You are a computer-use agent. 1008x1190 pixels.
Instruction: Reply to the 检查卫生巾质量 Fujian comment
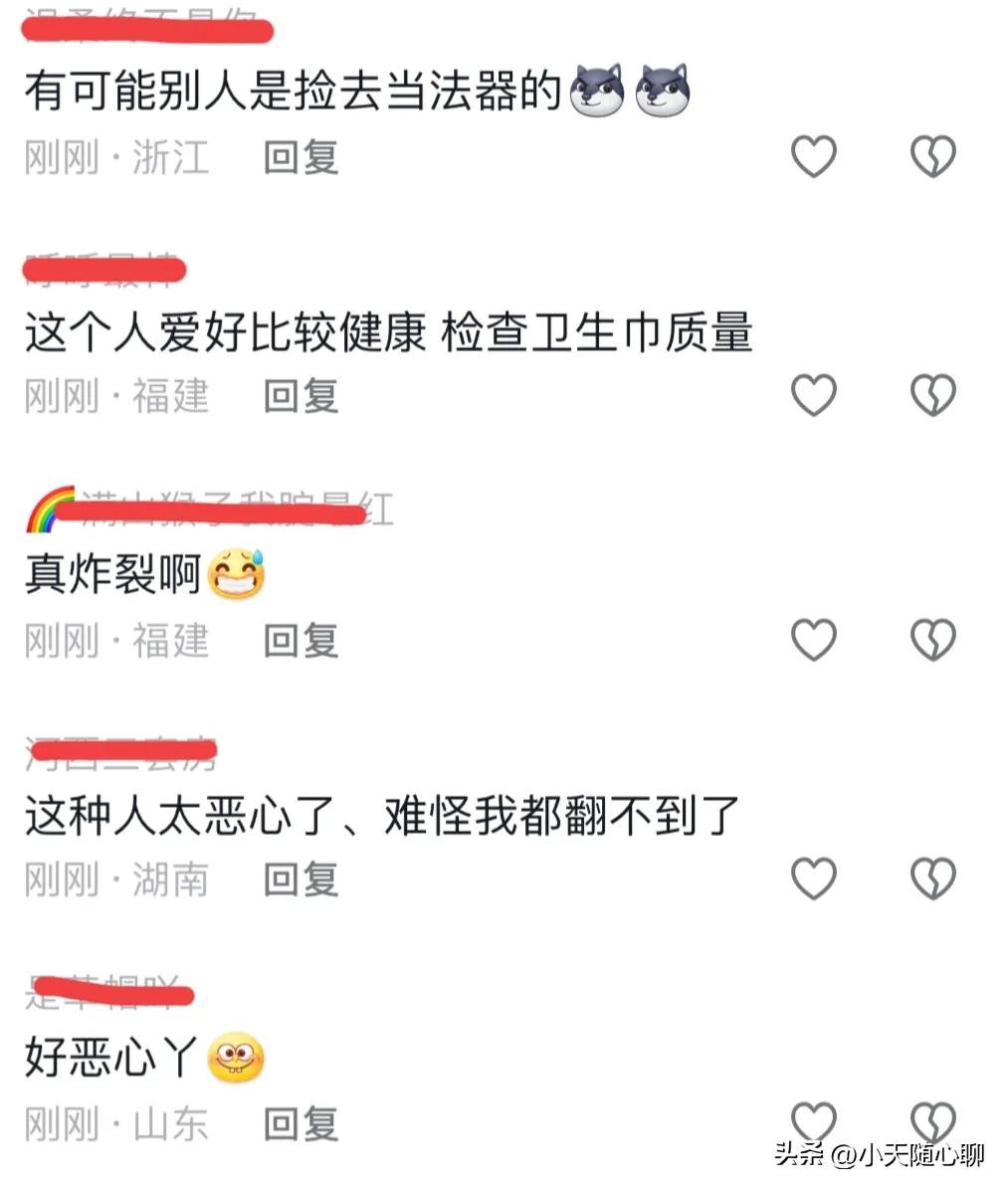[x=301, y=396]
